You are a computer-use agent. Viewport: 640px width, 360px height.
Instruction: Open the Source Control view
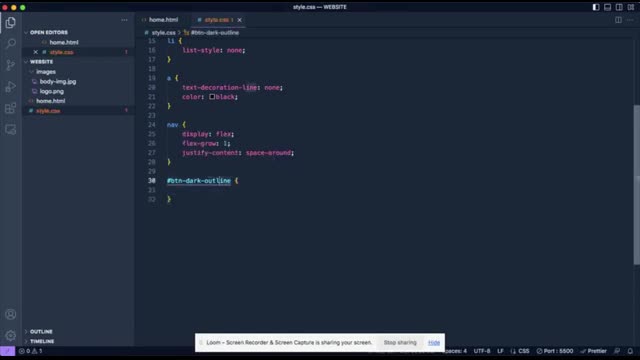(x=11, y=65)
